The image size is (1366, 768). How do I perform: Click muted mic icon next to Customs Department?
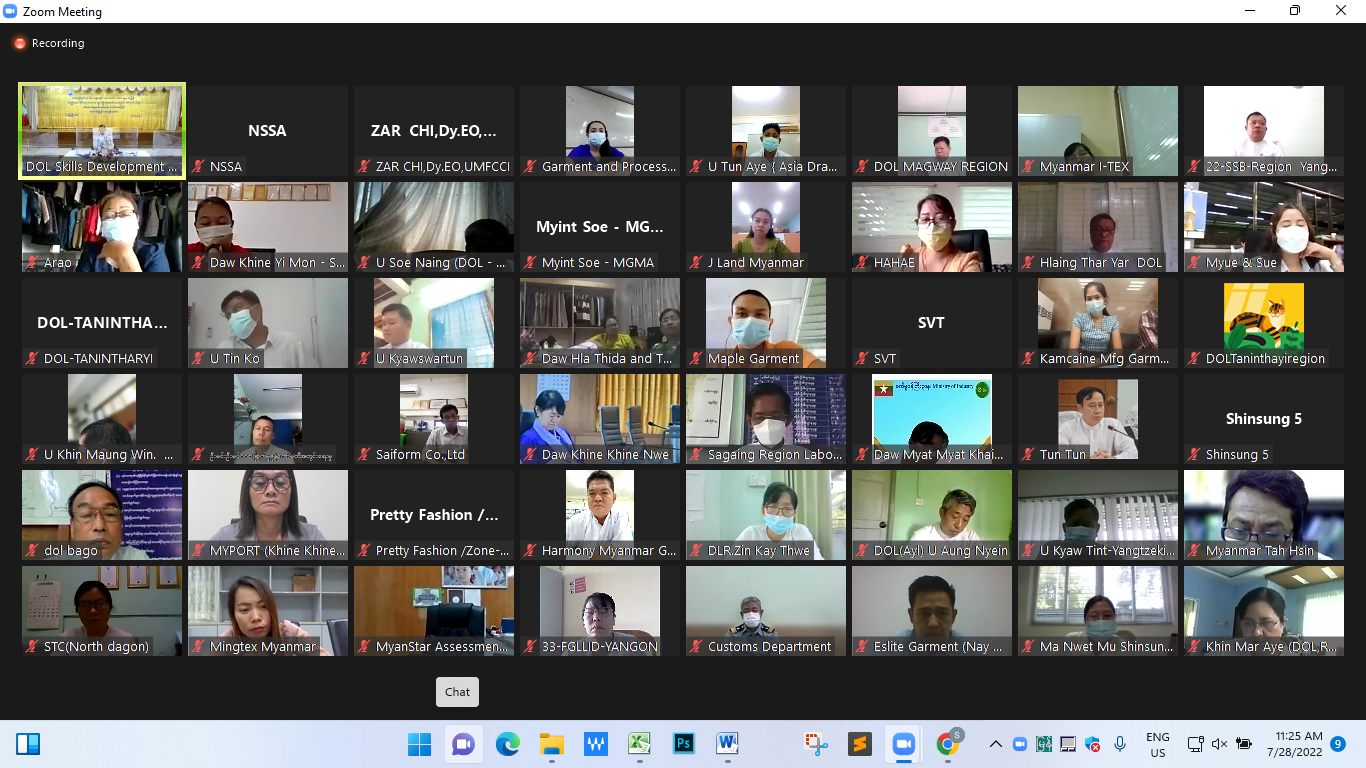pos(697,647)
